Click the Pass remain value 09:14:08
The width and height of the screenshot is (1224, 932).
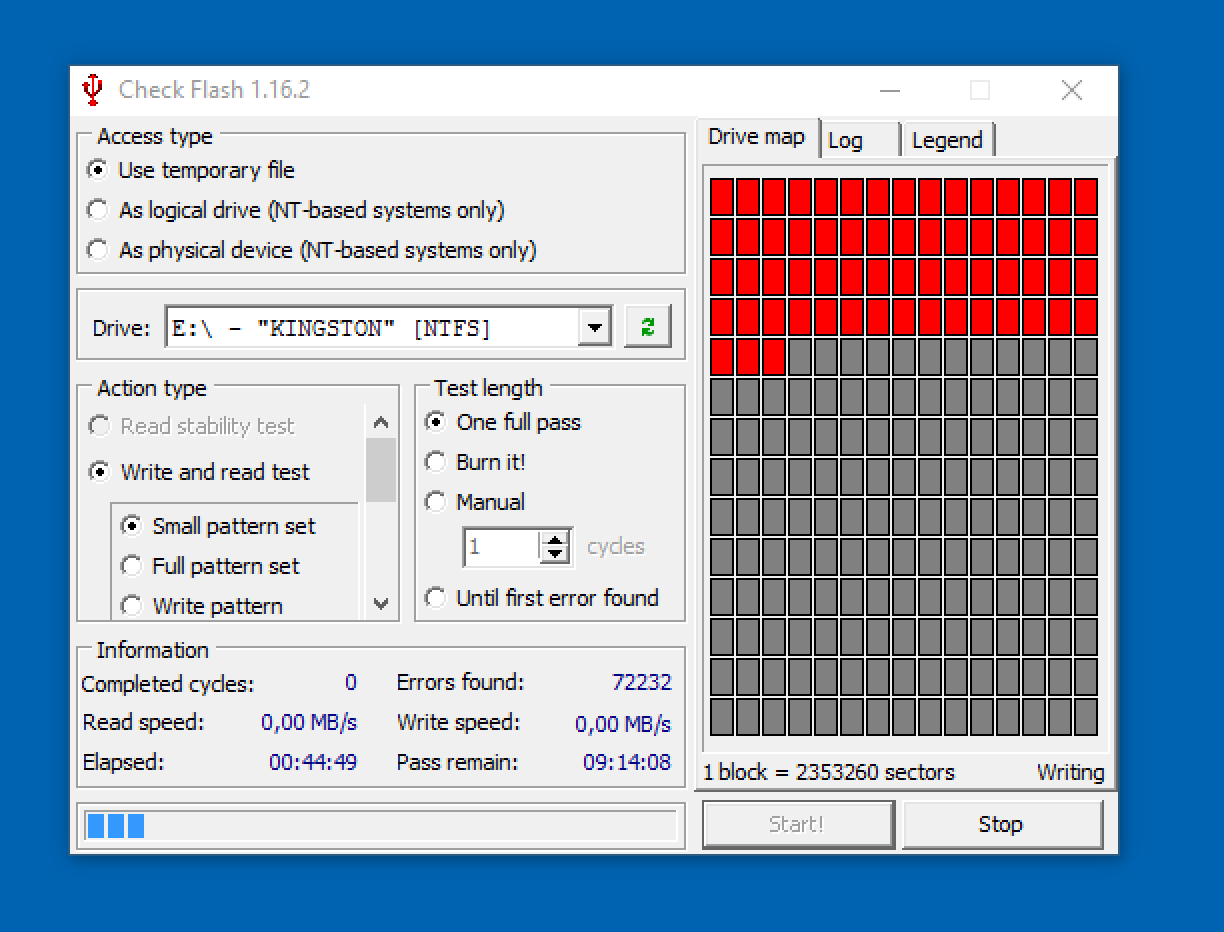pyautogui.click(x=627, y=763)
